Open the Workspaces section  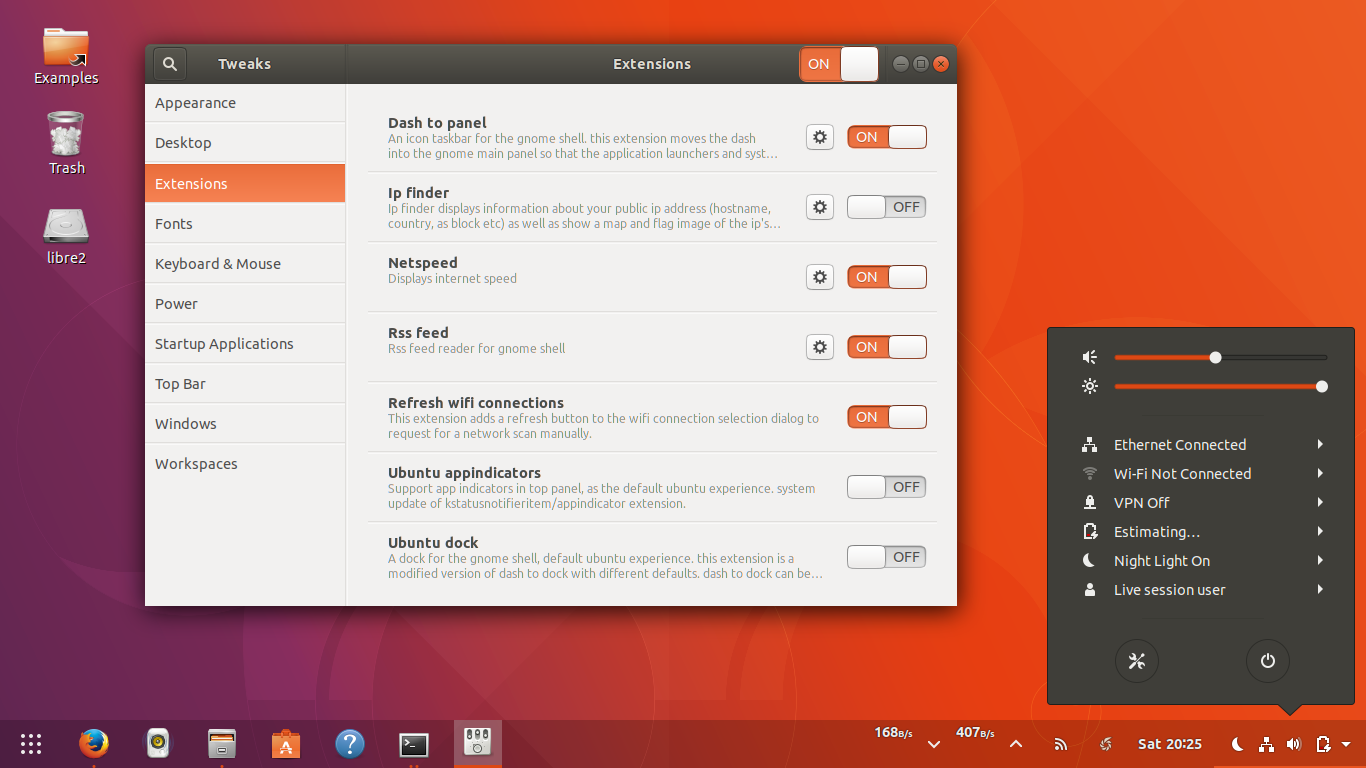tap(245, 464)
